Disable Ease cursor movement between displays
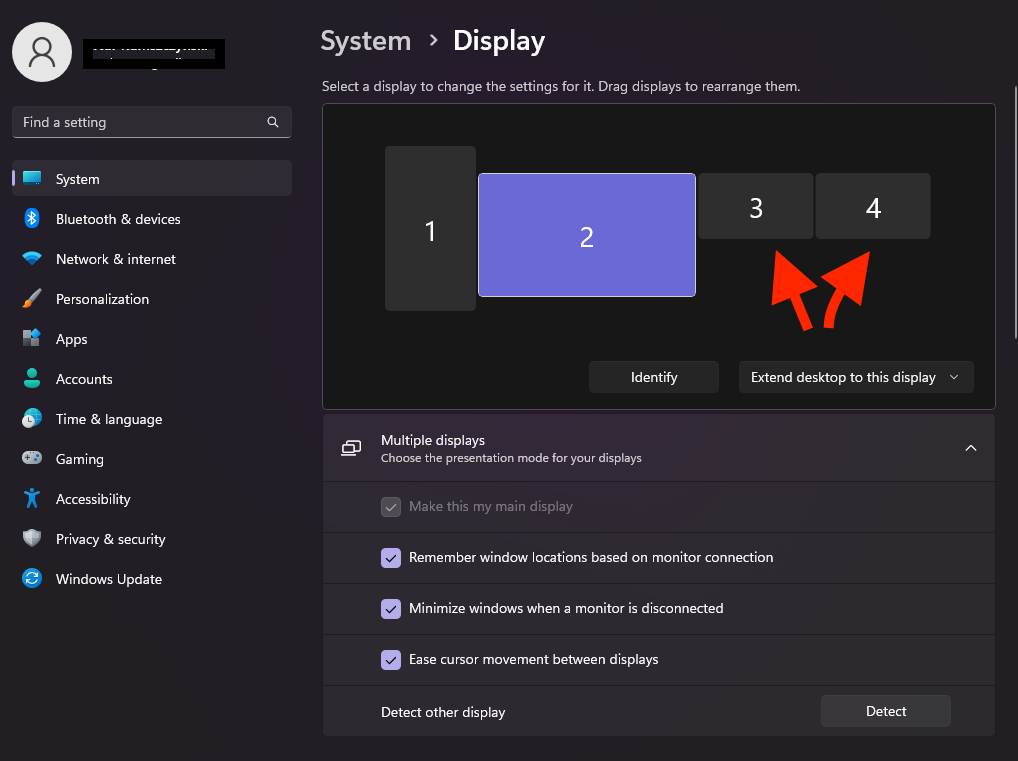Viewport: 1018px width, 761px height. [391, 660]
